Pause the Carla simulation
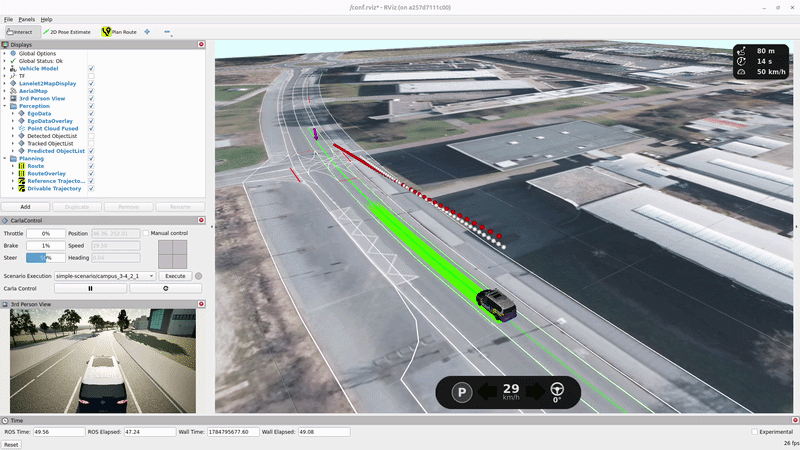The image size is (800, 450). [x=90, y=288]
